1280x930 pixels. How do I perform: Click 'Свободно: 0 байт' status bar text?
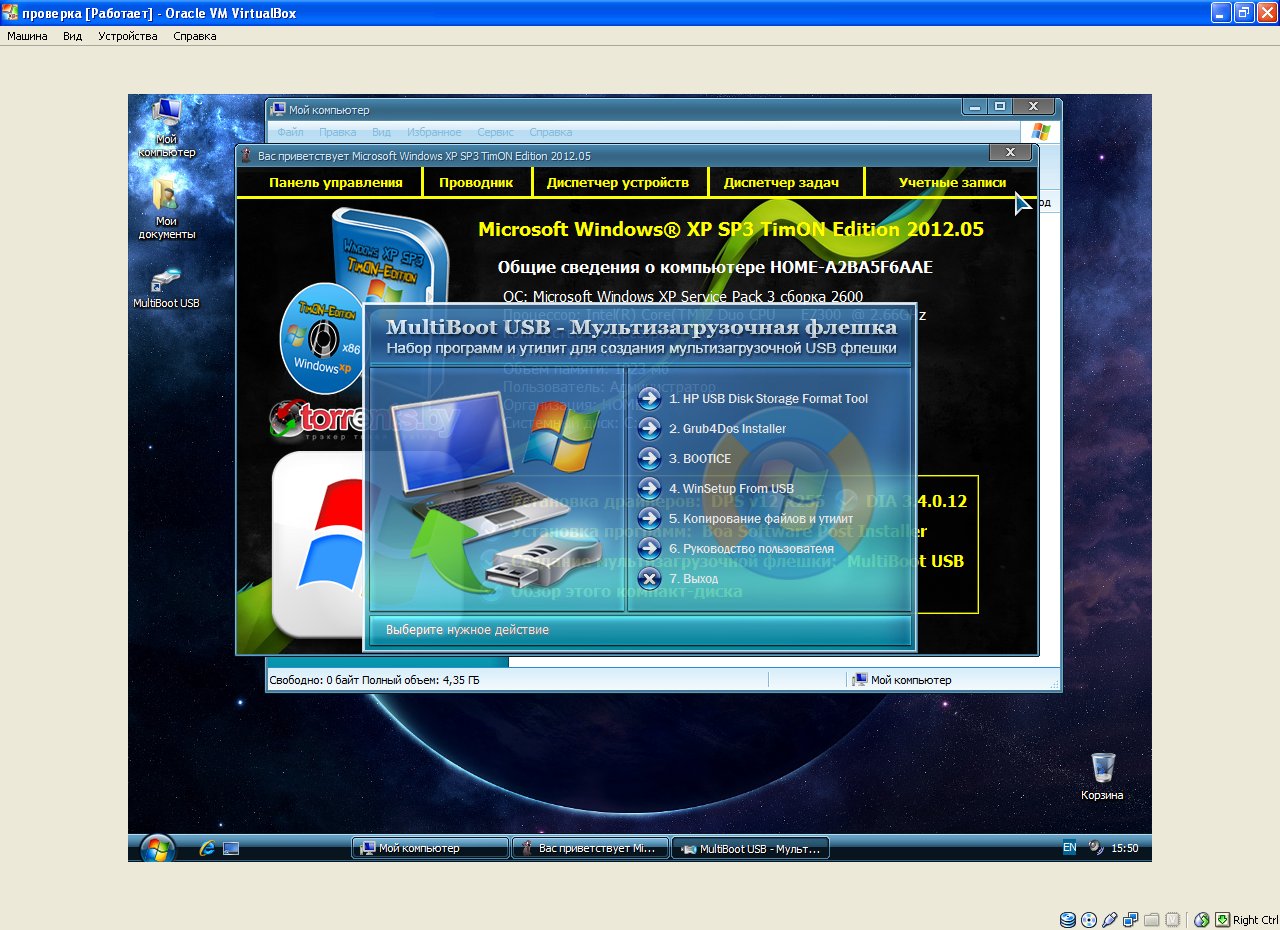click(x=312, y=680)
